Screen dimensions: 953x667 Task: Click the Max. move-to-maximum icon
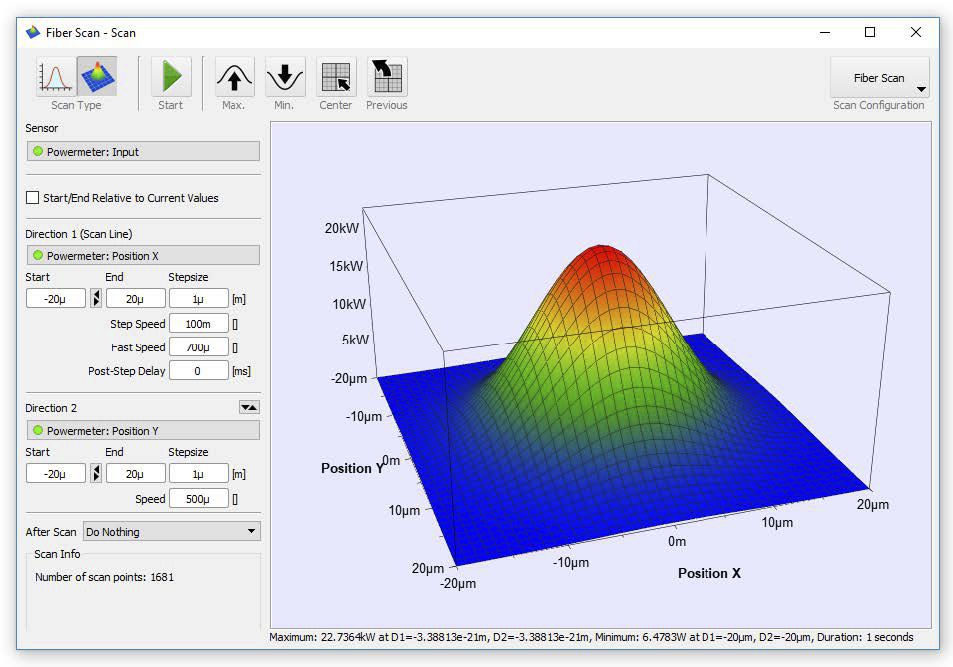pyautogui.click(x=232, y=75)
